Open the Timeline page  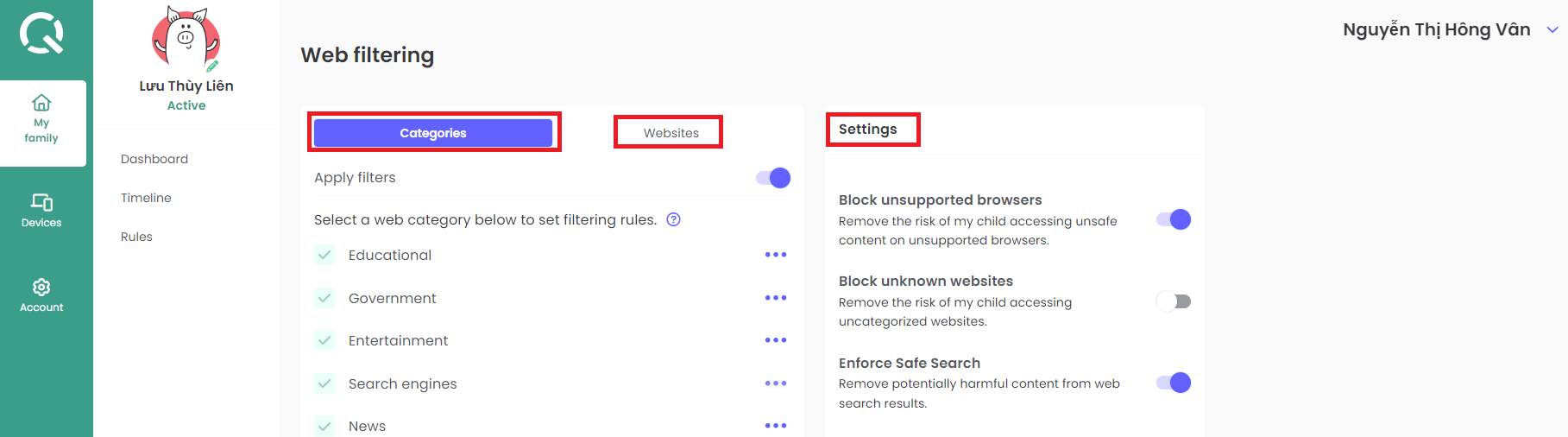pos(146,198)
